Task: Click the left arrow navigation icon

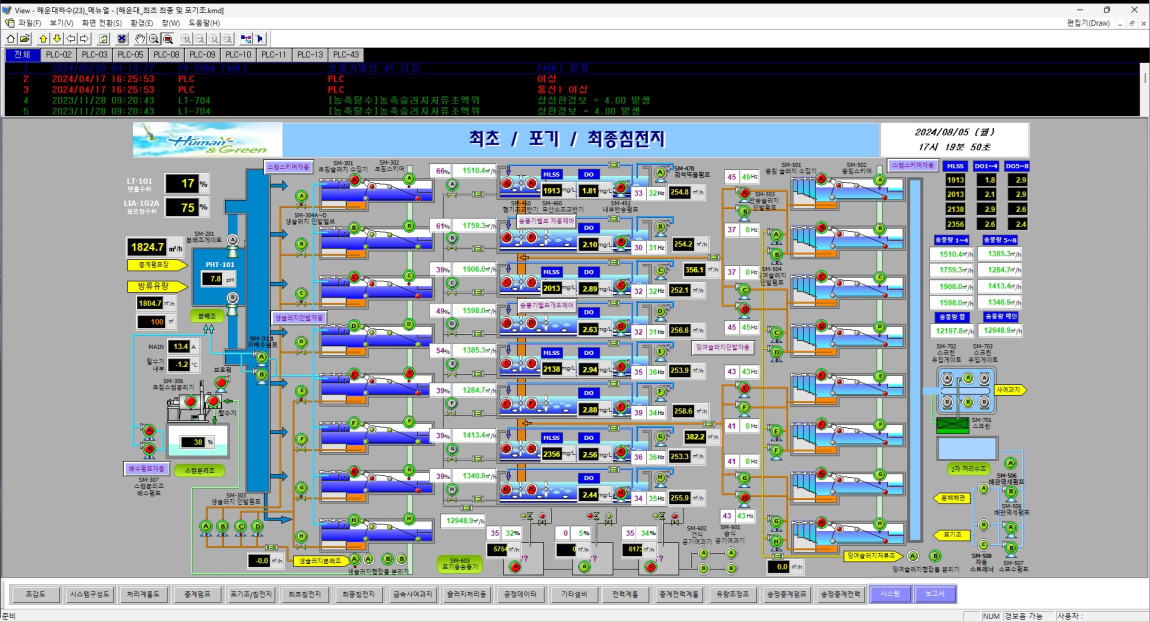Action: click(x=71, y=38)
